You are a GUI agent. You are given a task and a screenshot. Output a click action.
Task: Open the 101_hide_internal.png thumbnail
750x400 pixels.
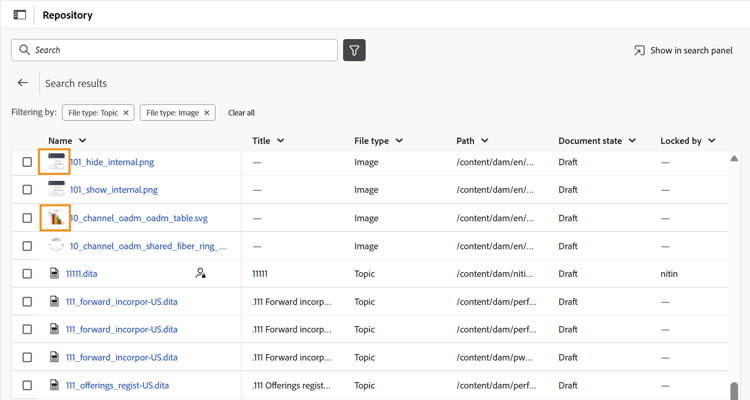tap(55, 161)
